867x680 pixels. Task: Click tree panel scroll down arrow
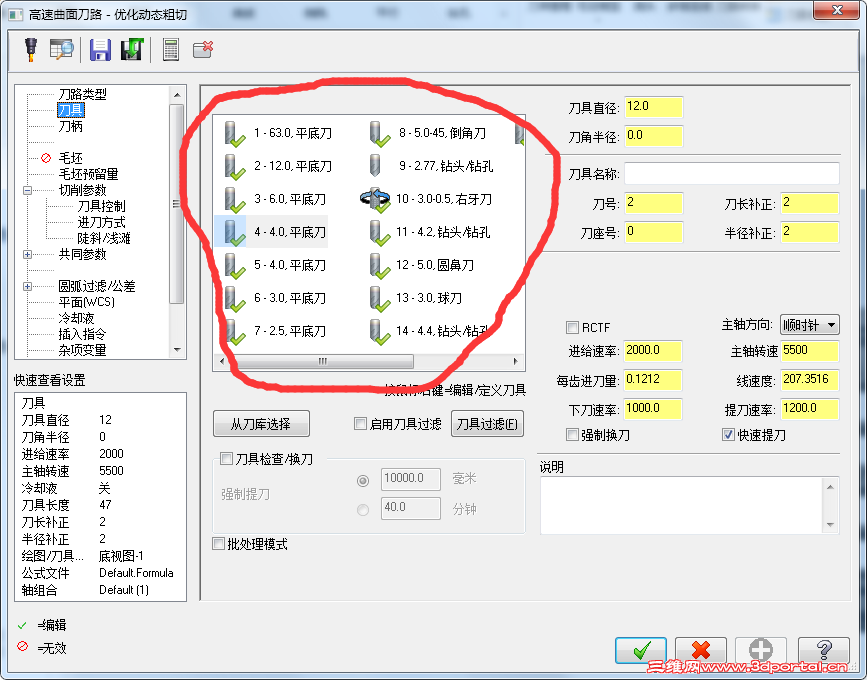[x=177, y=349]
